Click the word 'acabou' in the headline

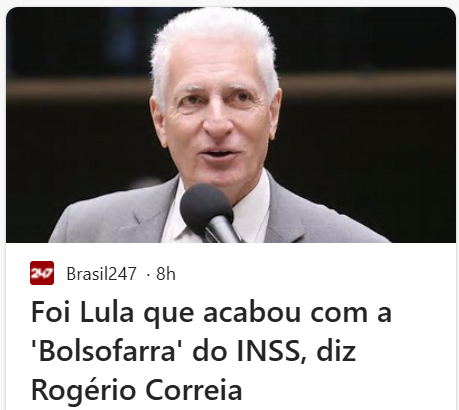(252, 313)
